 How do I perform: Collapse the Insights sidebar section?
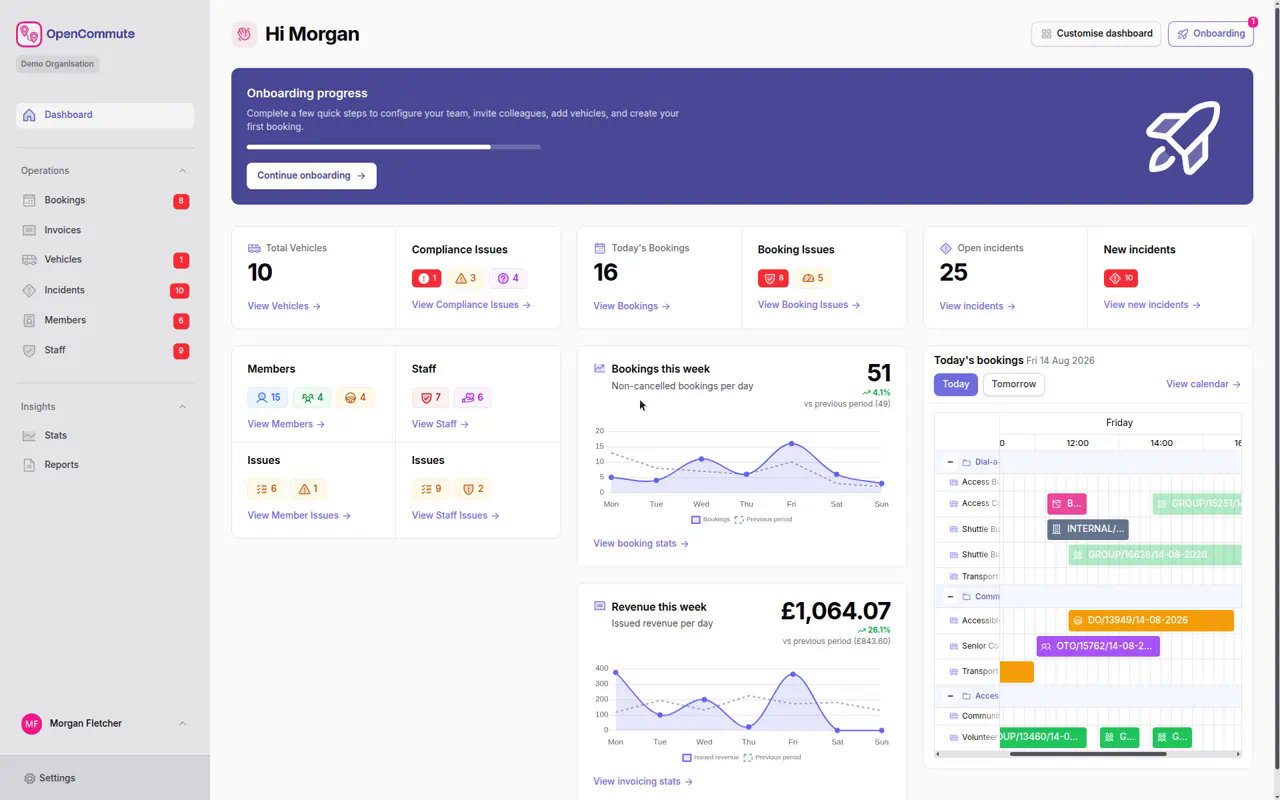182,407
